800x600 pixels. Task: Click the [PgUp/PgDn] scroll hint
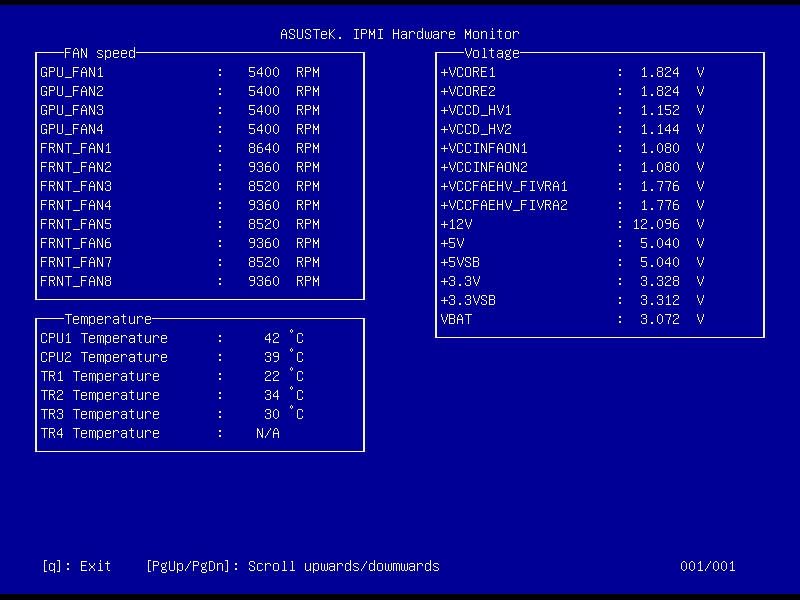(292, 566)
